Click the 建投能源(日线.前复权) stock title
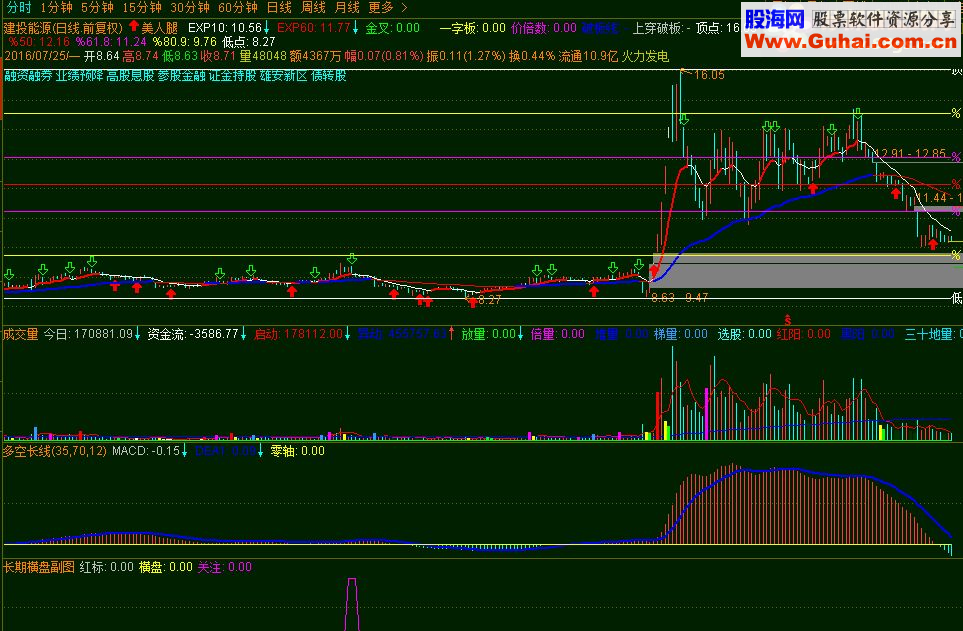963x631 pixels. tap(63, 28)
